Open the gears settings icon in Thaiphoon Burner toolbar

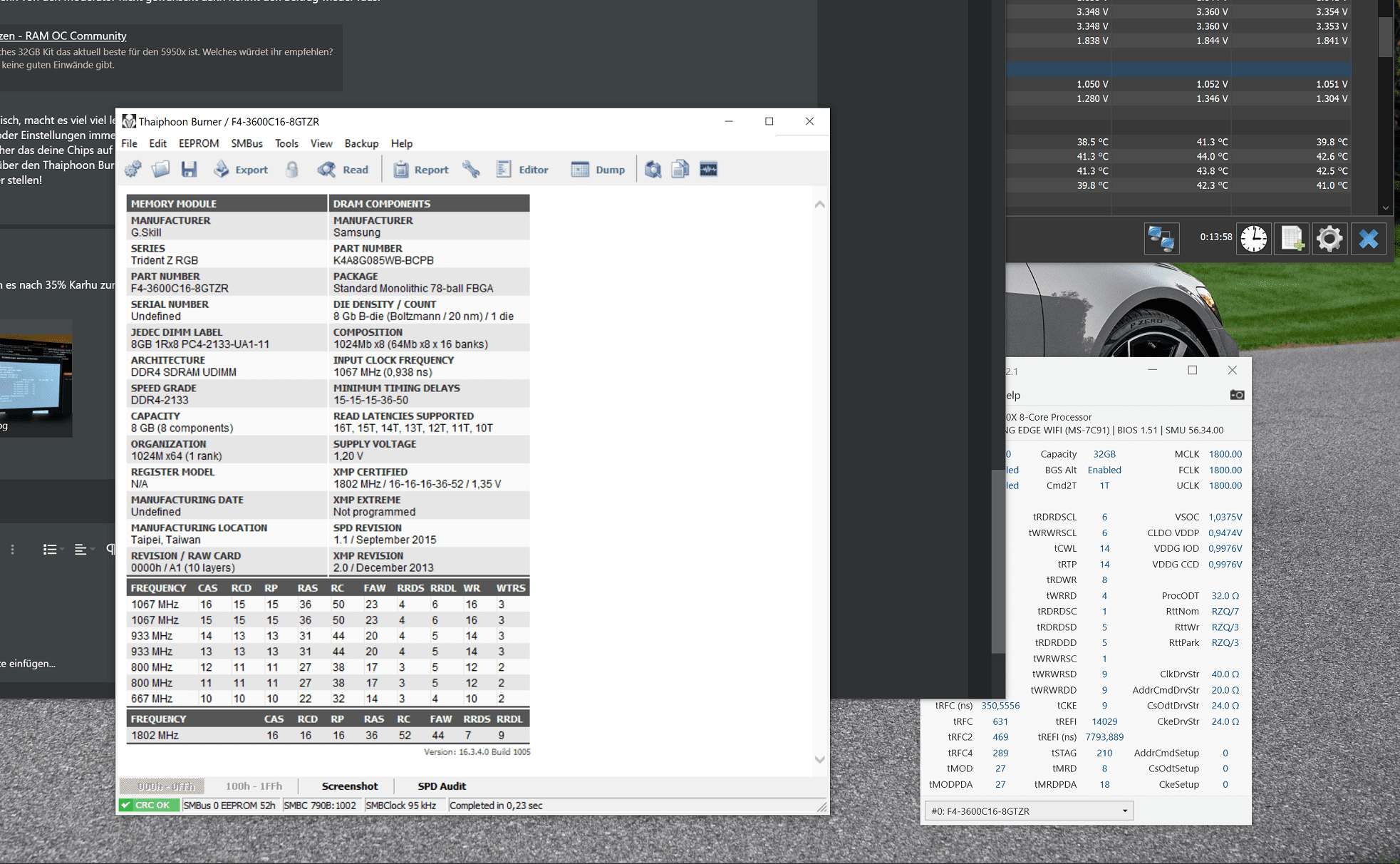[x=133, y=169]
